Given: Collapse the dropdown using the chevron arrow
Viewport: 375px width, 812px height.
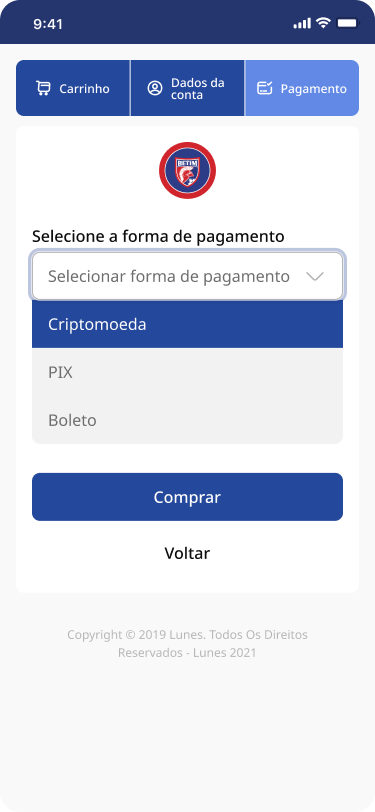Looking at the screenshot, I should click(315, 277).
